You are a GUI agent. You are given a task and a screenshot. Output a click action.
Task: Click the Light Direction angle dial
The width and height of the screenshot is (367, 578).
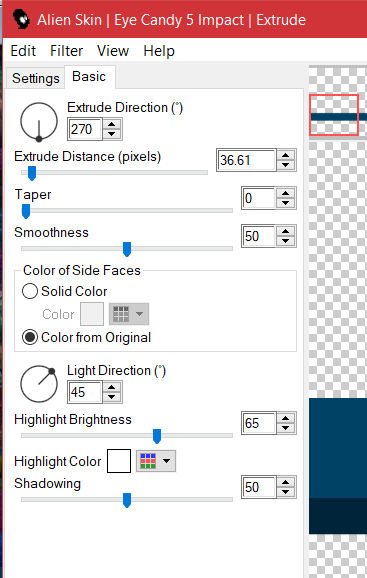pyautogui.click(x=39, y=384)
